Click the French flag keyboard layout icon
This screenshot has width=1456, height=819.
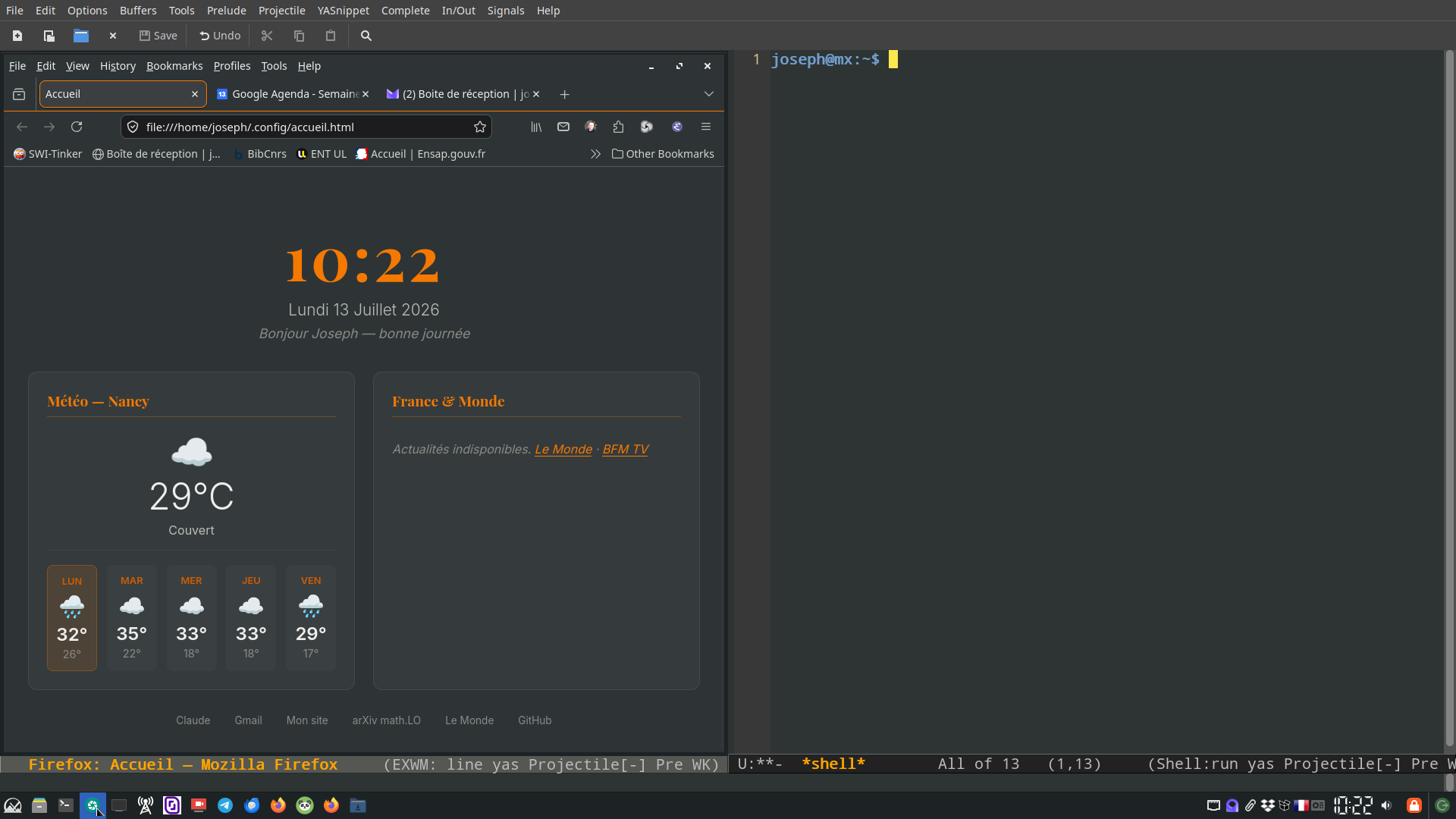(1301, 805)
